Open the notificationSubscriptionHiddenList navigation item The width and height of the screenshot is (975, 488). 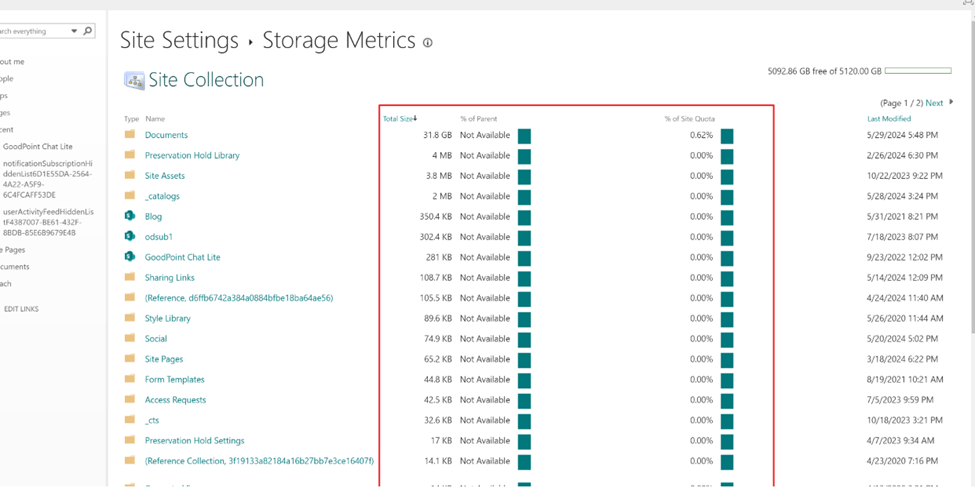click(48, 179)
